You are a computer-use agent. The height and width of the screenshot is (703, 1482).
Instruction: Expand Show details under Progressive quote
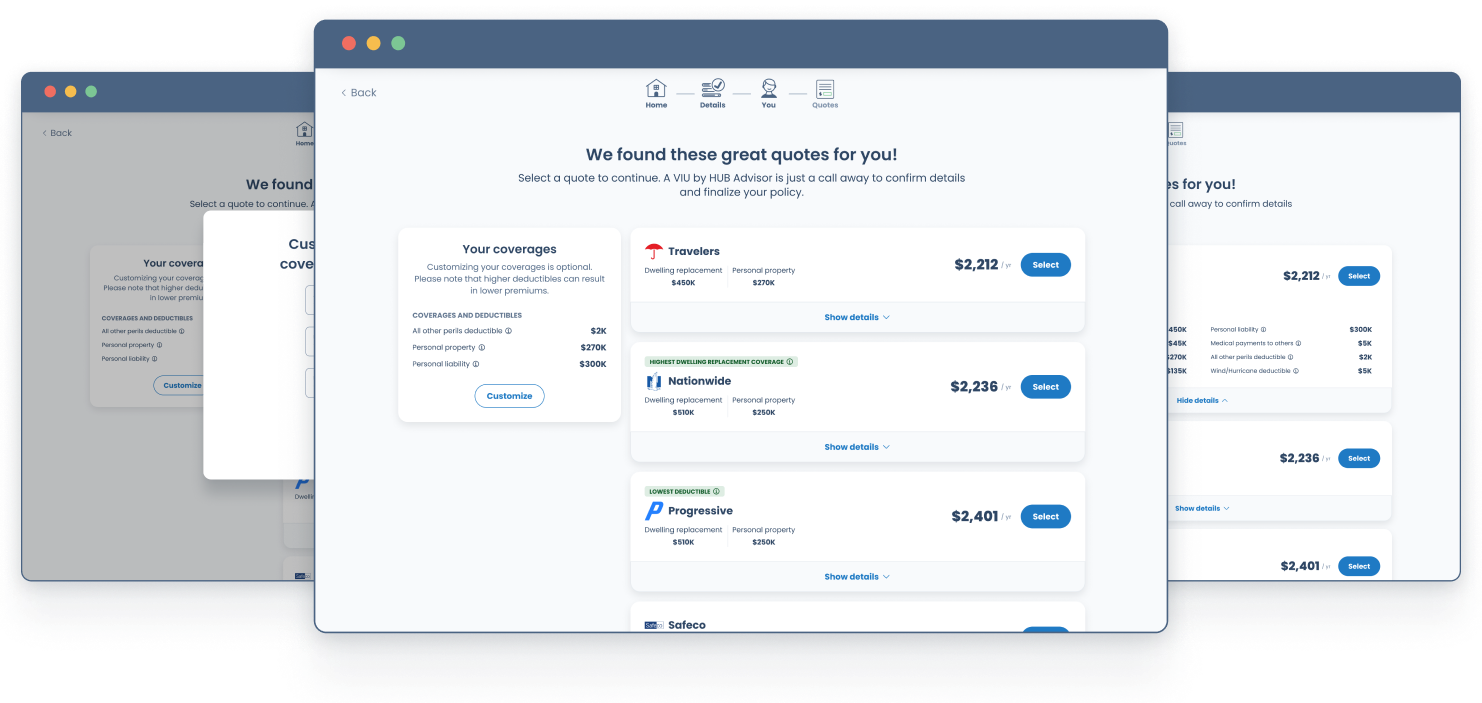point(857,577)
